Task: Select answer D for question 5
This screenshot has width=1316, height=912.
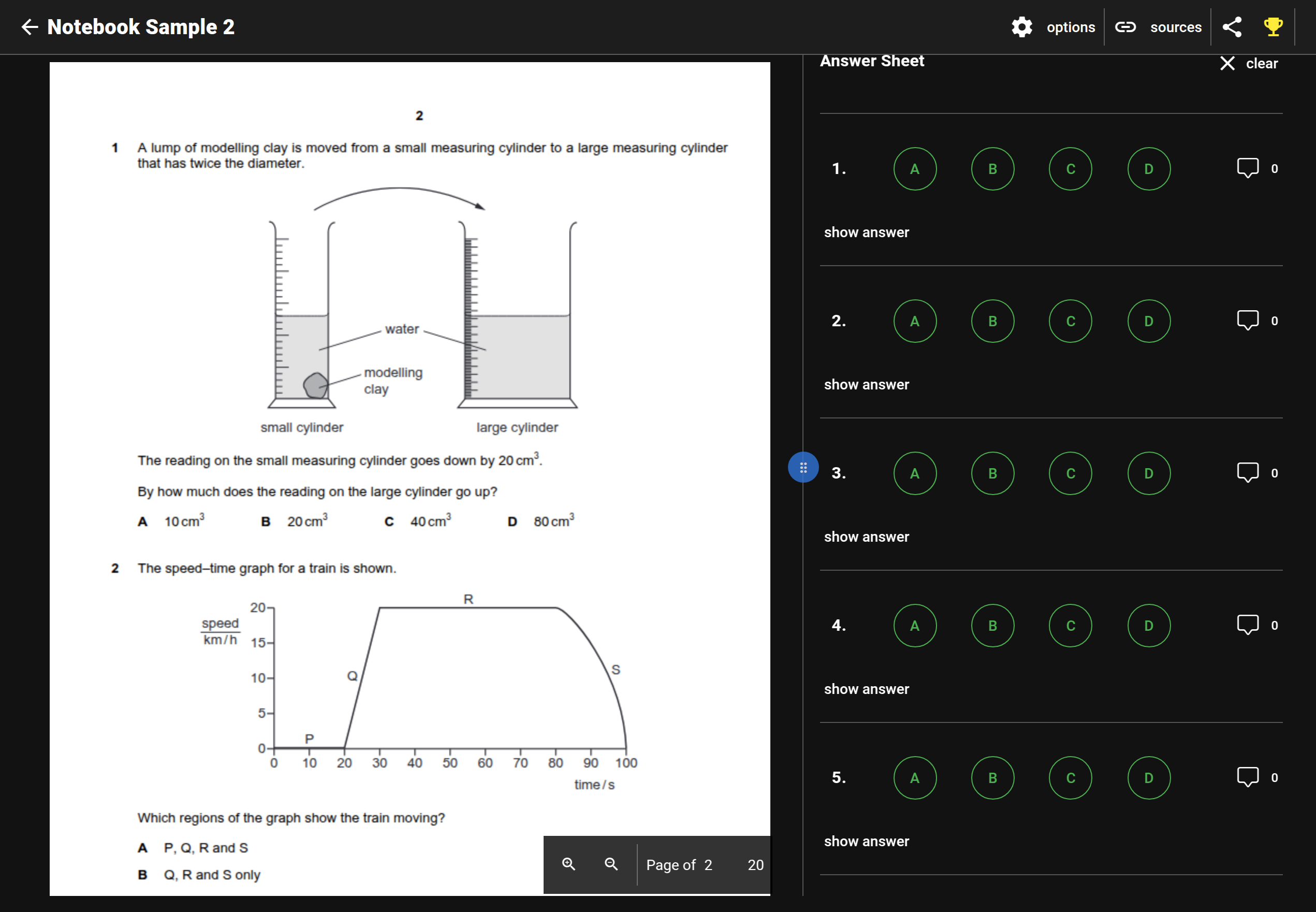Action: pyautogui.click(x=1149, y=778)
